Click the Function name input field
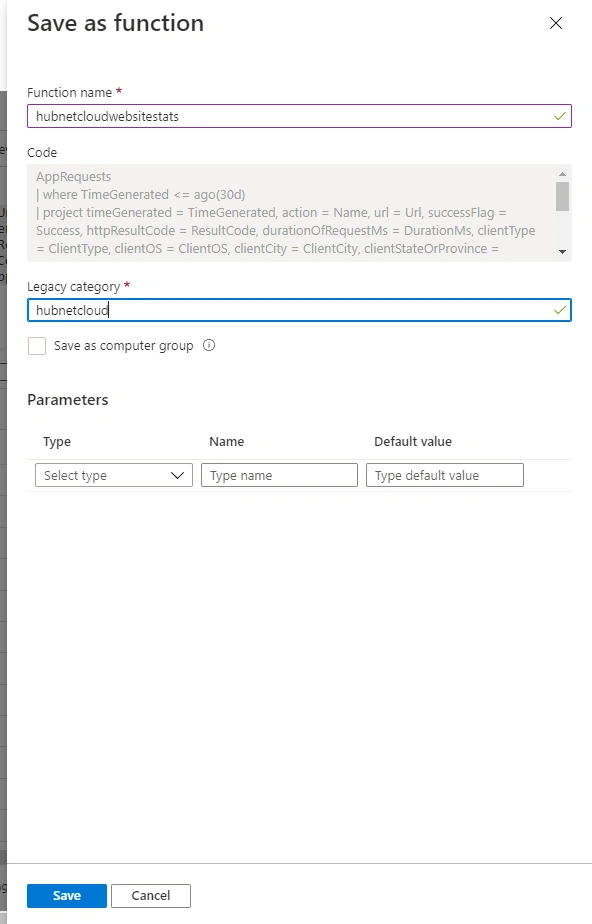 [299, 116]
